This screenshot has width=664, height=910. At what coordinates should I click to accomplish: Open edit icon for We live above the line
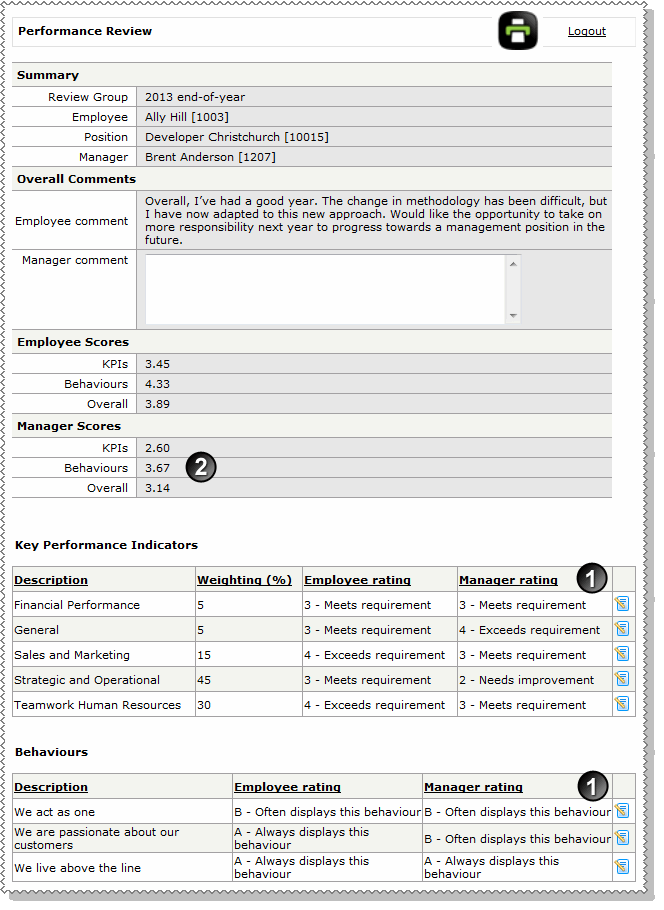point(622,867)
